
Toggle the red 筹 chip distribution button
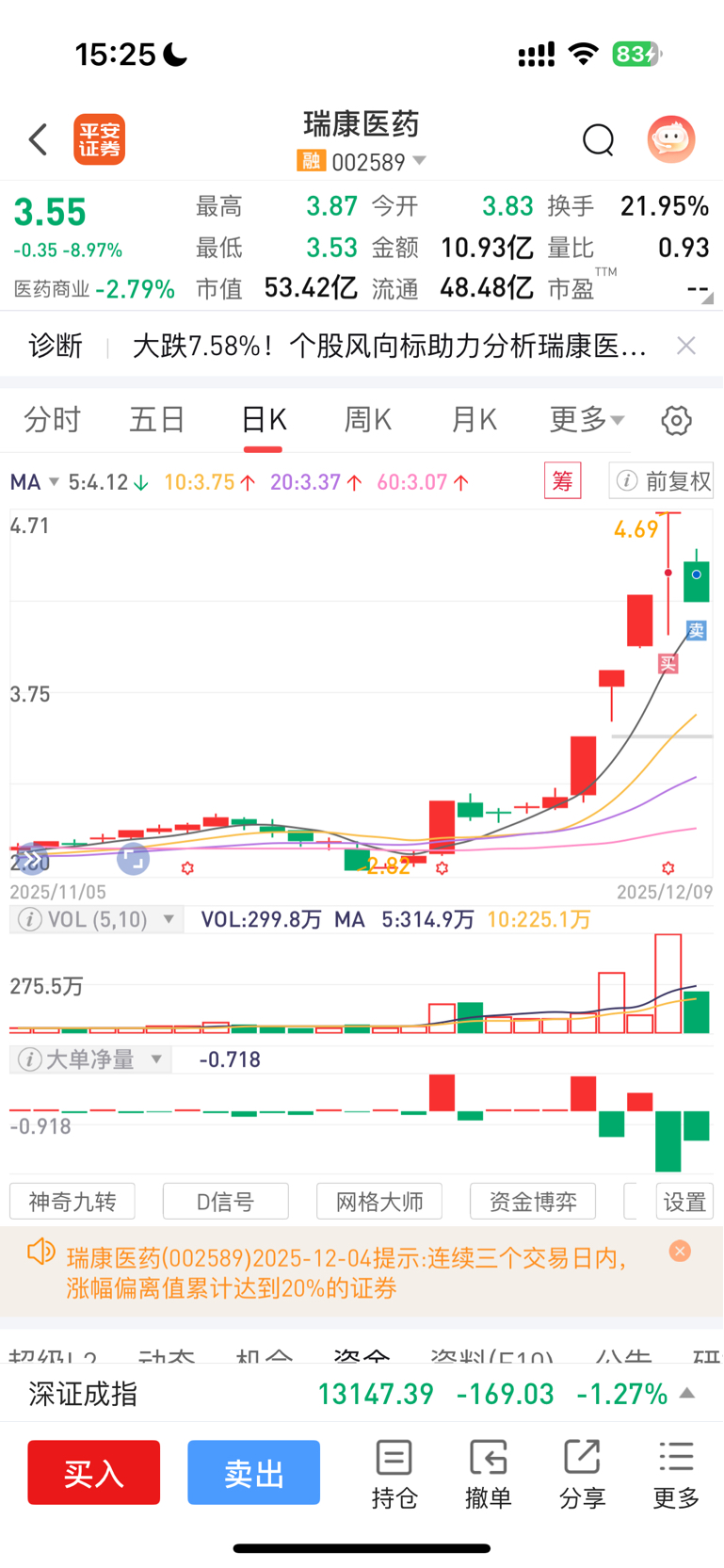[x=562, y=481]
